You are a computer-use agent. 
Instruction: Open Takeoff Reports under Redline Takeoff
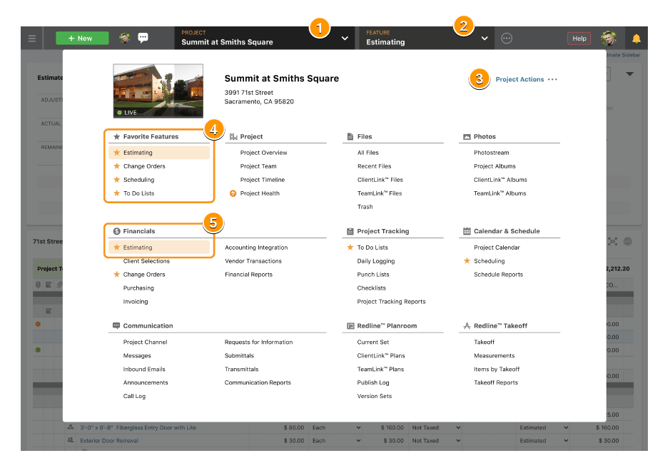click(495, 383)
